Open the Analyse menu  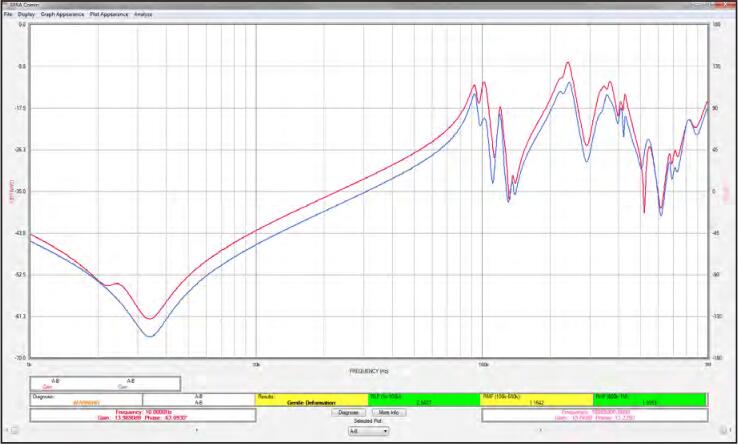[143, 14]
